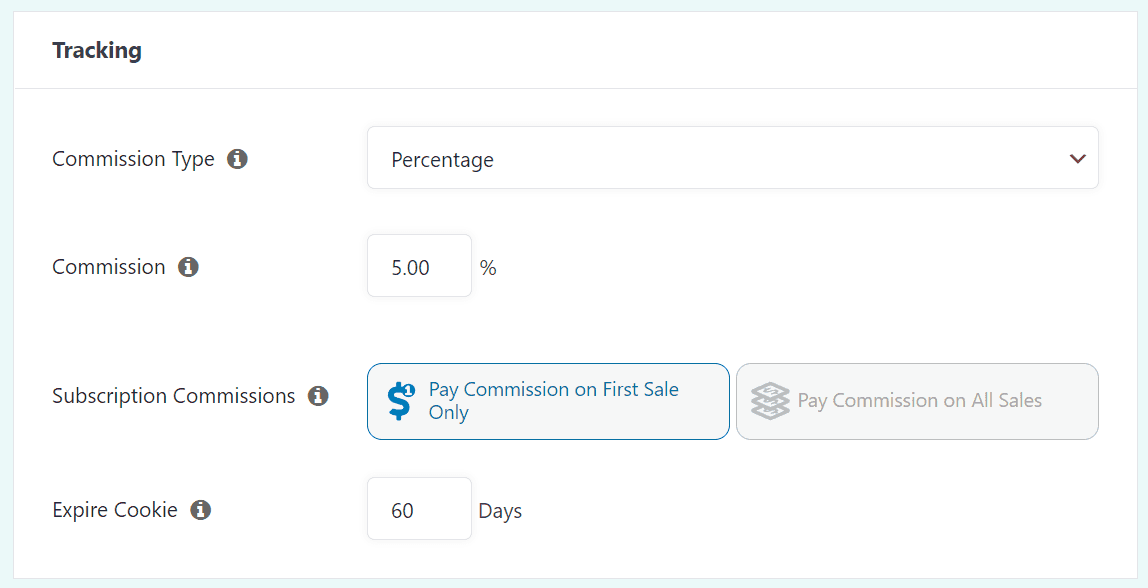1148x588 pixels.
Task: Click the Commission Type info icon
Action: coord(238,158)
